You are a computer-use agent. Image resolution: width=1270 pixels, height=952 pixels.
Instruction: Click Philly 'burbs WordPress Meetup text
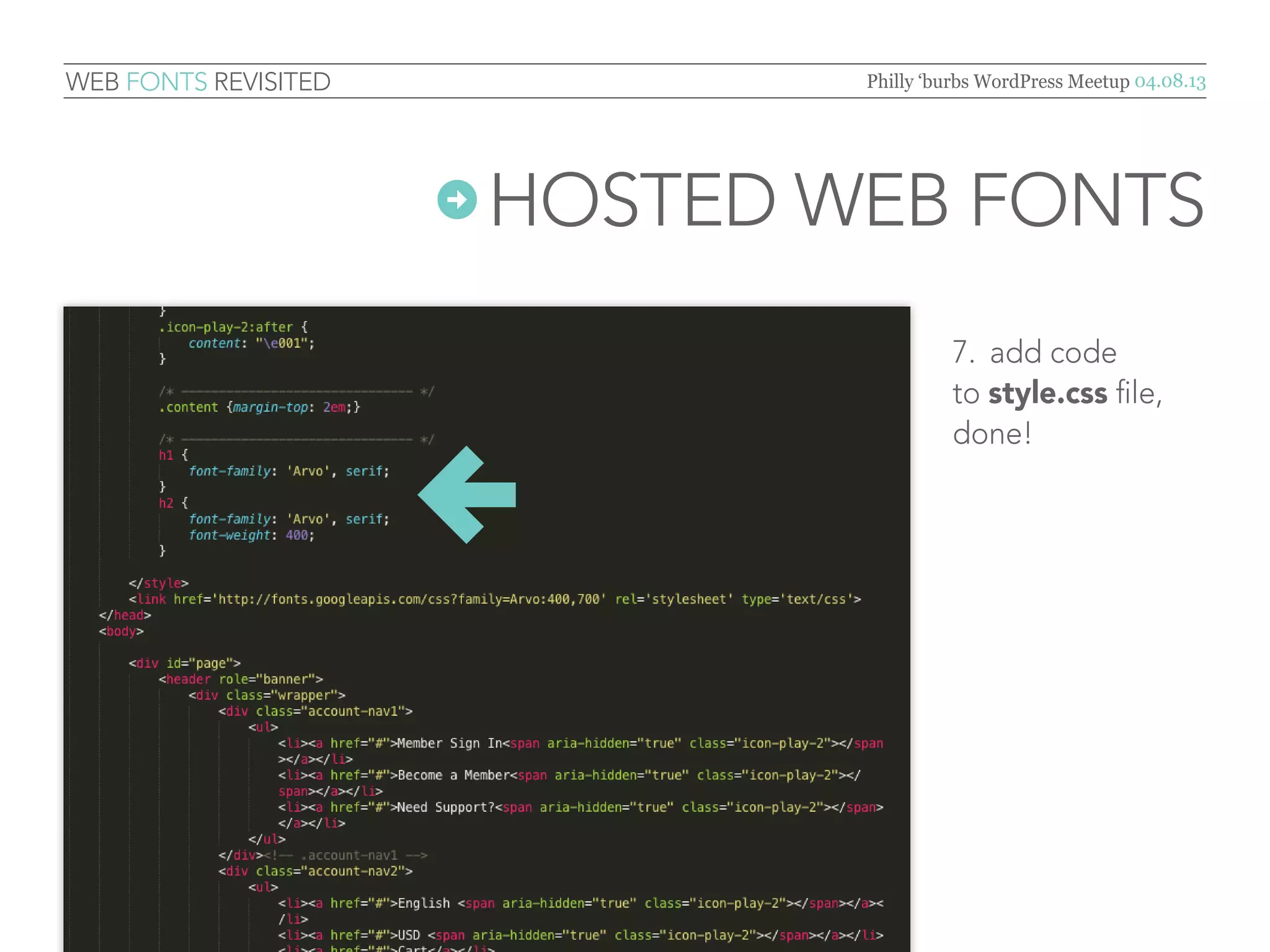pyautogui.click(x=998, y=81)
